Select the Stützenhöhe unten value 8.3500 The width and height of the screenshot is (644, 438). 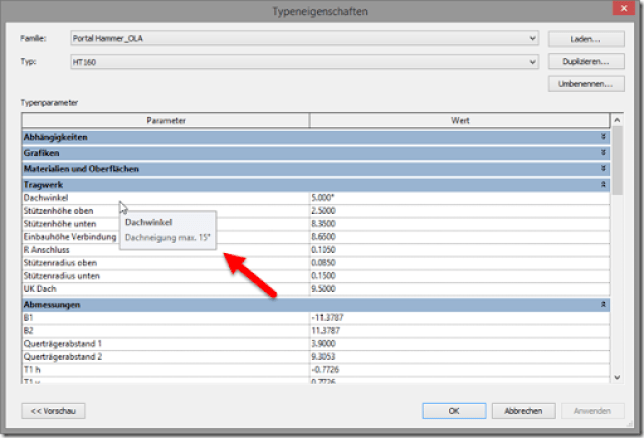coord(460,224)
